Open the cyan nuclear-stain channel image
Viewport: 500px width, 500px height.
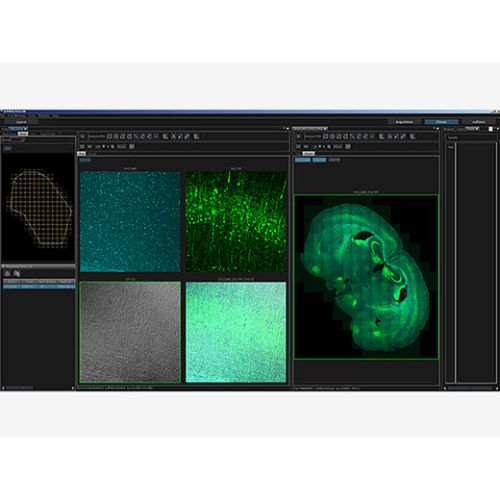(130, 222)
